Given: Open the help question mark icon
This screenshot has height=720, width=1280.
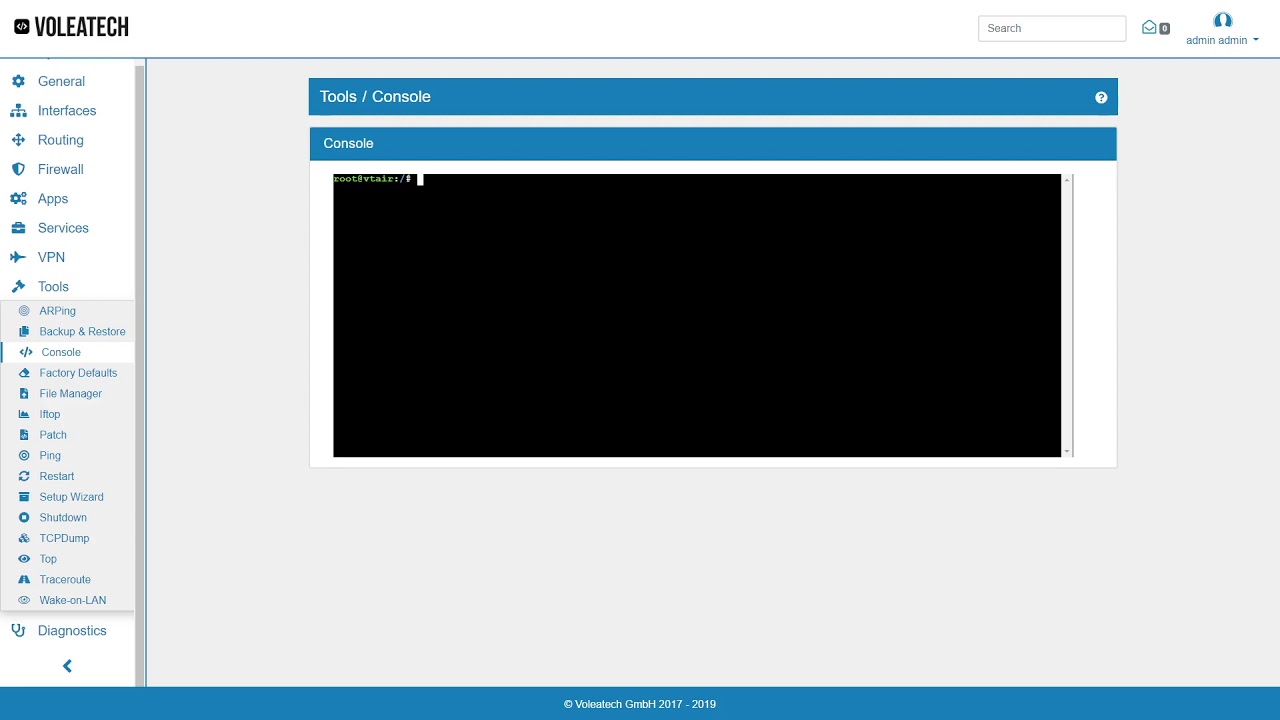Looking at the screenshot, I should 1101,97.
